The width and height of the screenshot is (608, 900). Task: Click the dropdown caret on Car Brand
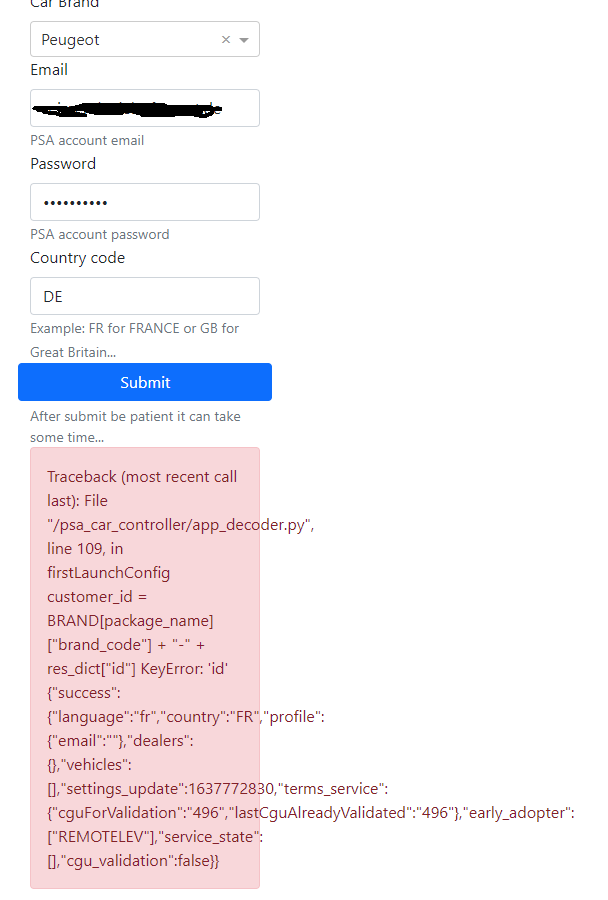[243, 38]
